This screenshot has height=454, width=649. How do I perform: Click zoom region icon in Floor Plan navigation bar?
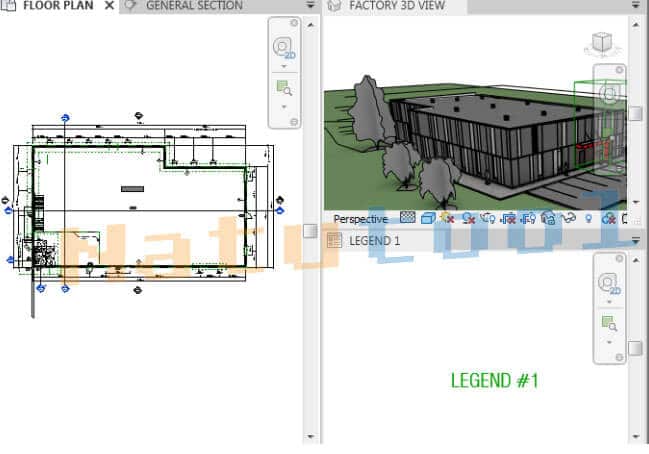click(283, 88)
